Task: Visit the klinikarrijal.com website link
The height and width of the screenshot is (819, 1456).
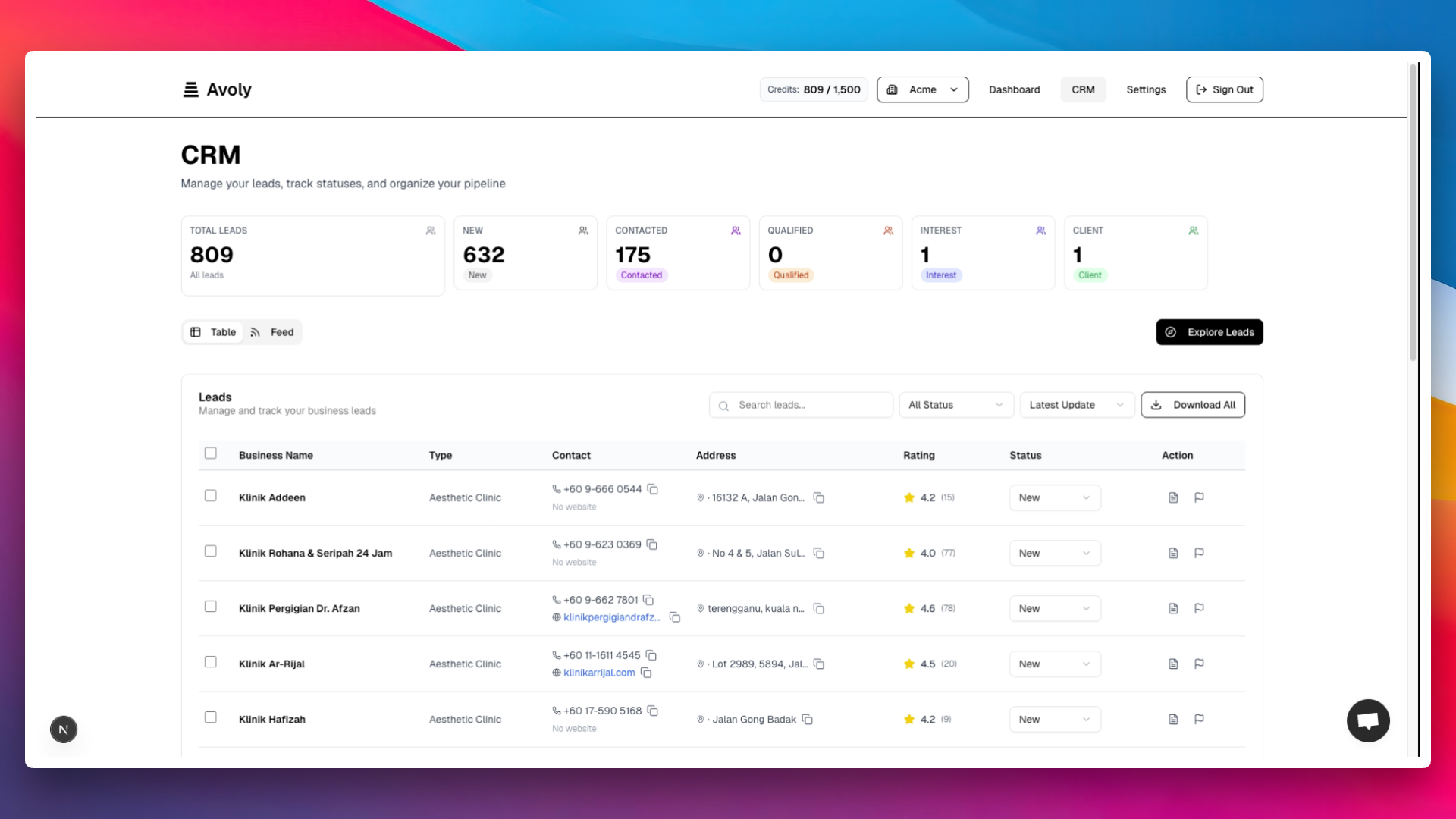Action: tap(600, 673)
